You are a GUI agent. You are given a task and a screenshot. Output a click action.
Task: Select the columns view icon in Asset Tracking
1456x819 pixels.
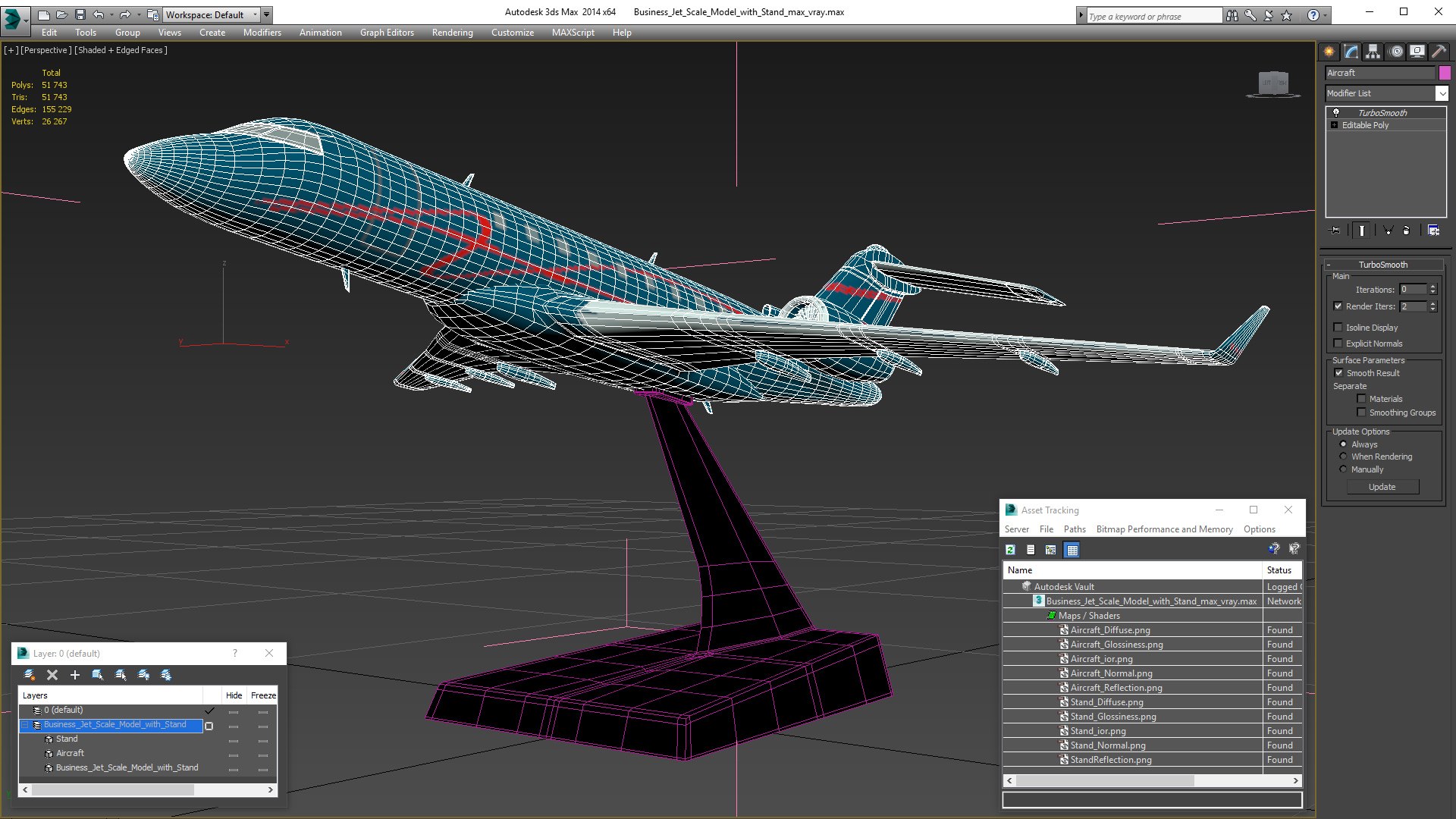[x=1072, y=549]
